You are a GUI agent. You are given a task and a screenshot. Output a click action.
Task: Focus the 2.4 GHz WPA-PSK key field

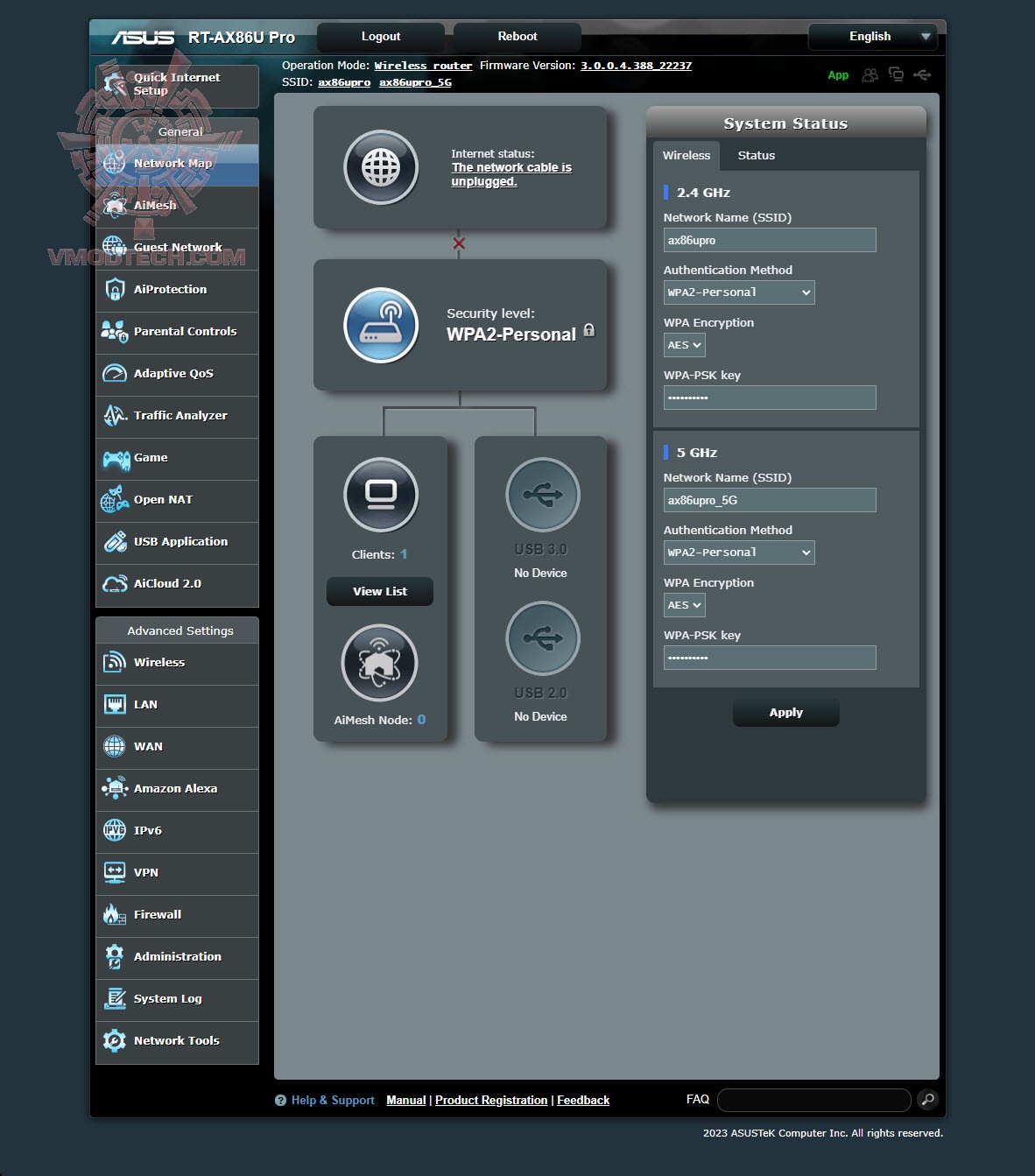770,398
